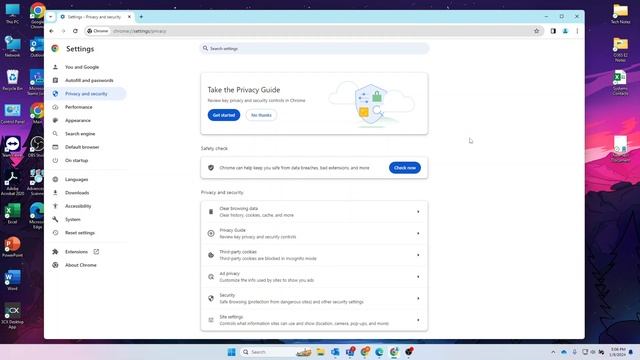Open the Tech Notes folder on desktop
This screenshot has height=360, width=640.
(620, 13)
